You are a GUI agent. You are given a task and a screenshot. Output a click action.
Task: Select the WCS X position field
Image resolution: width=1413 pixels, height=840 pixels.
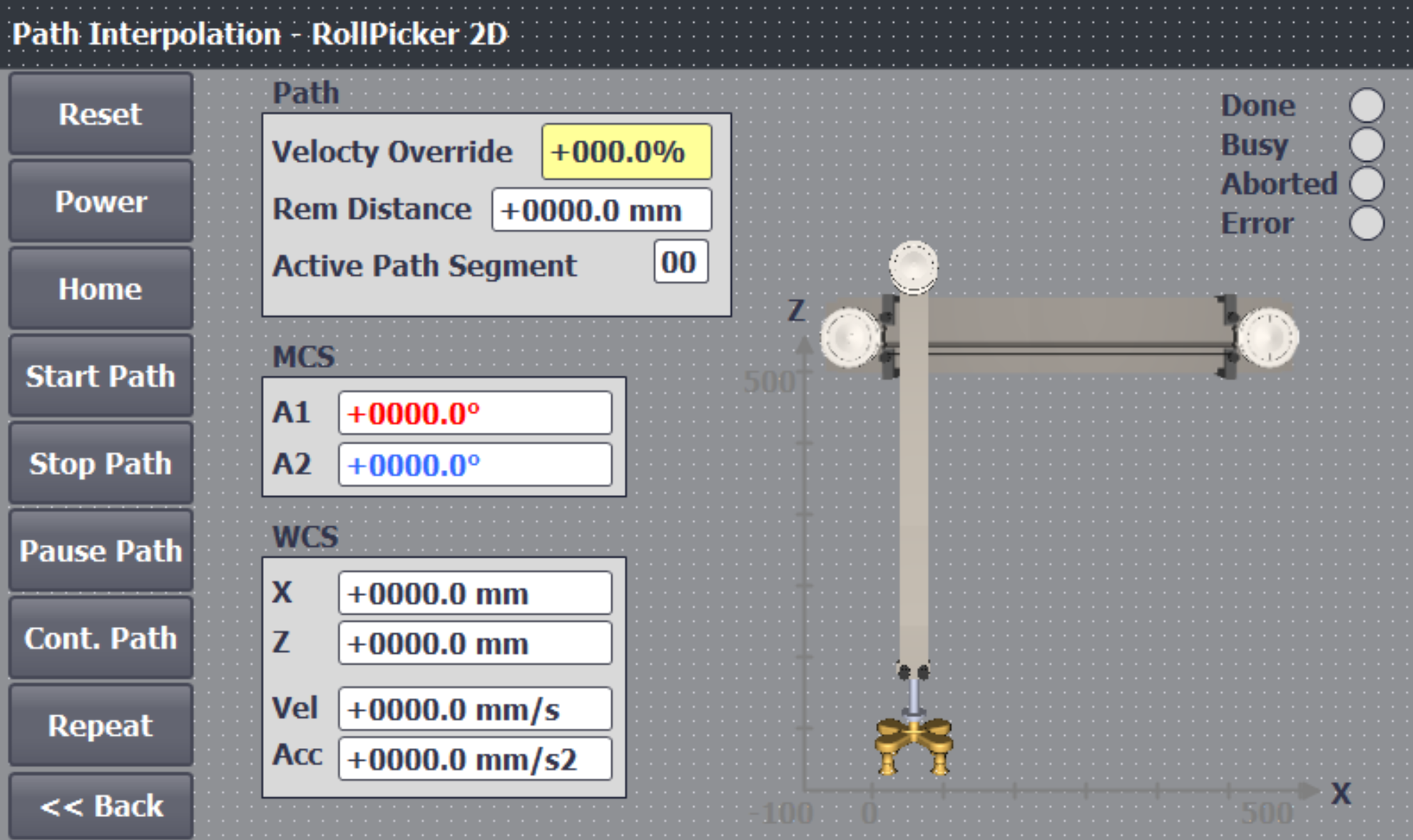[474, 593]
